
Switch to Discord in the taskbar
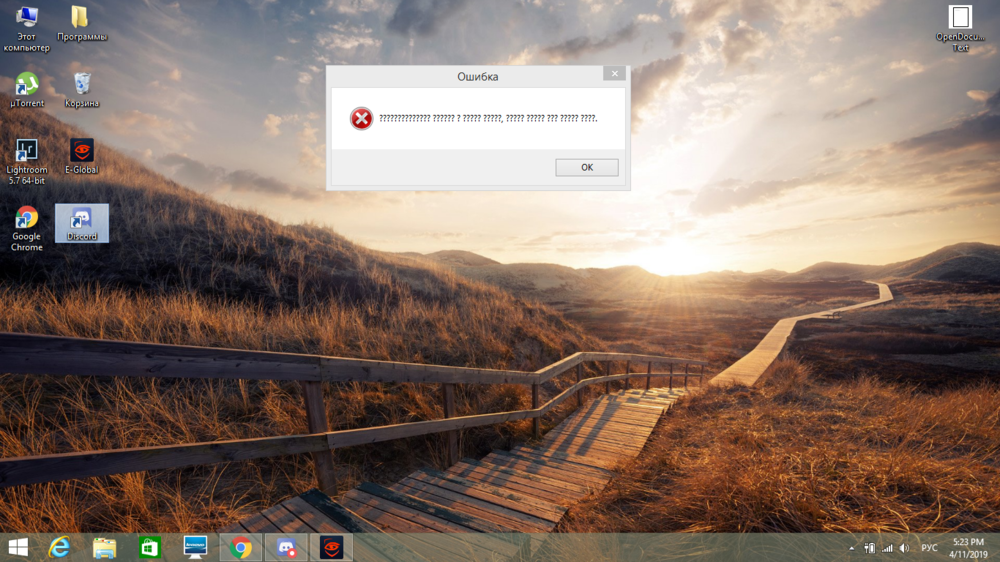point(286,547)
